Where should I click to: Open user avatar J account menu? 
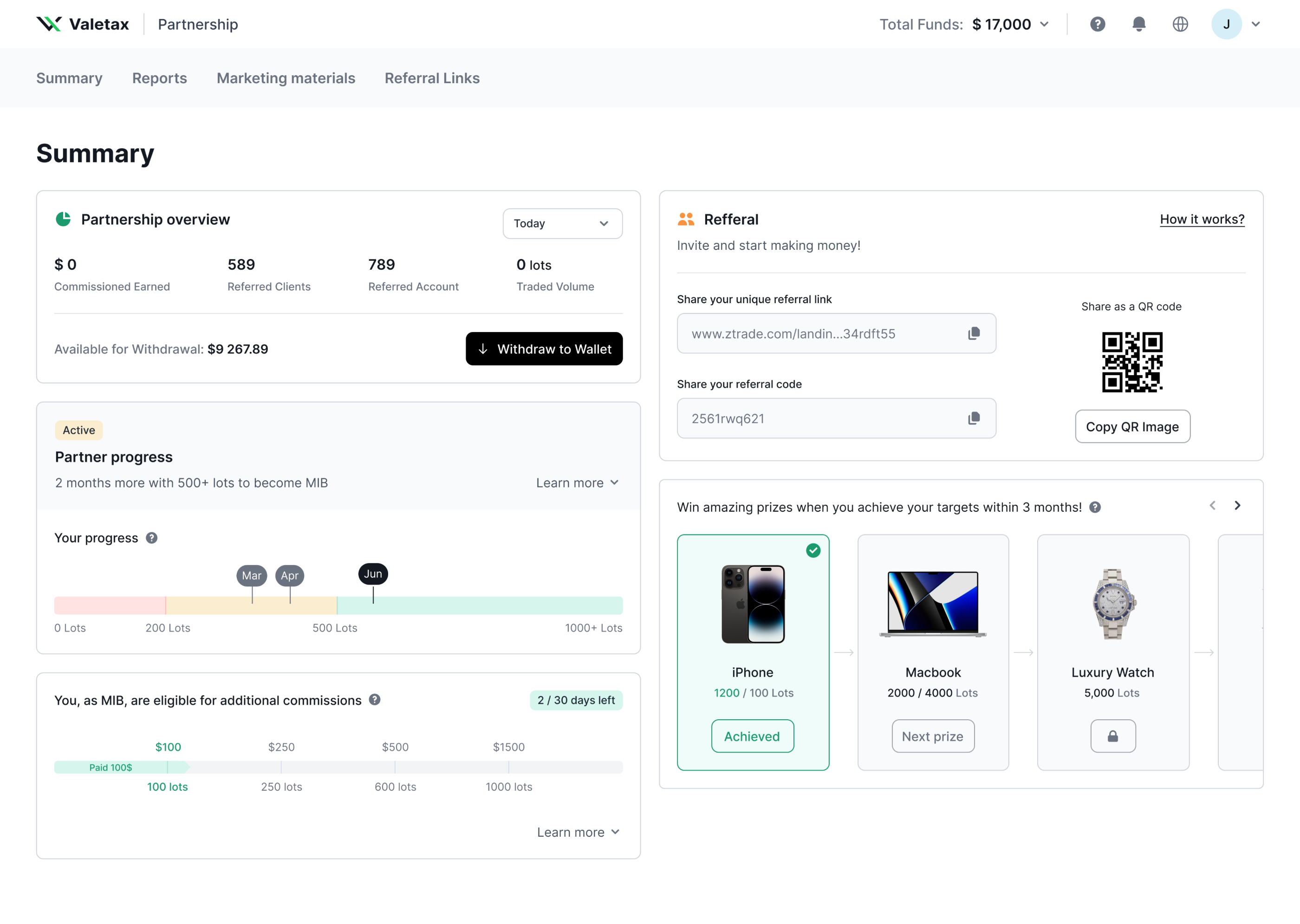(1226, 24)
